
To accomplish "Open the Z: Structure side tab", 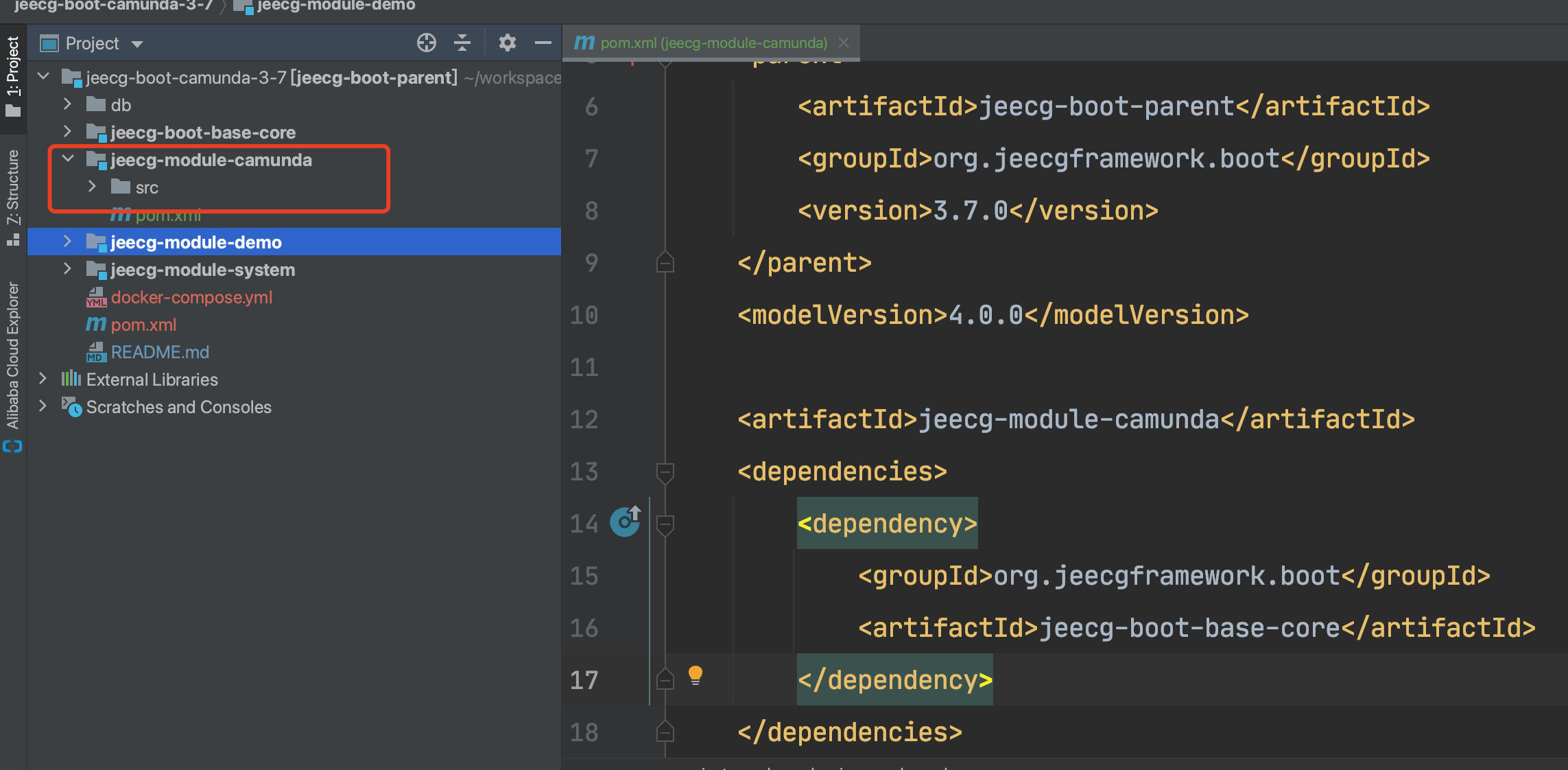I will point(13,198).
